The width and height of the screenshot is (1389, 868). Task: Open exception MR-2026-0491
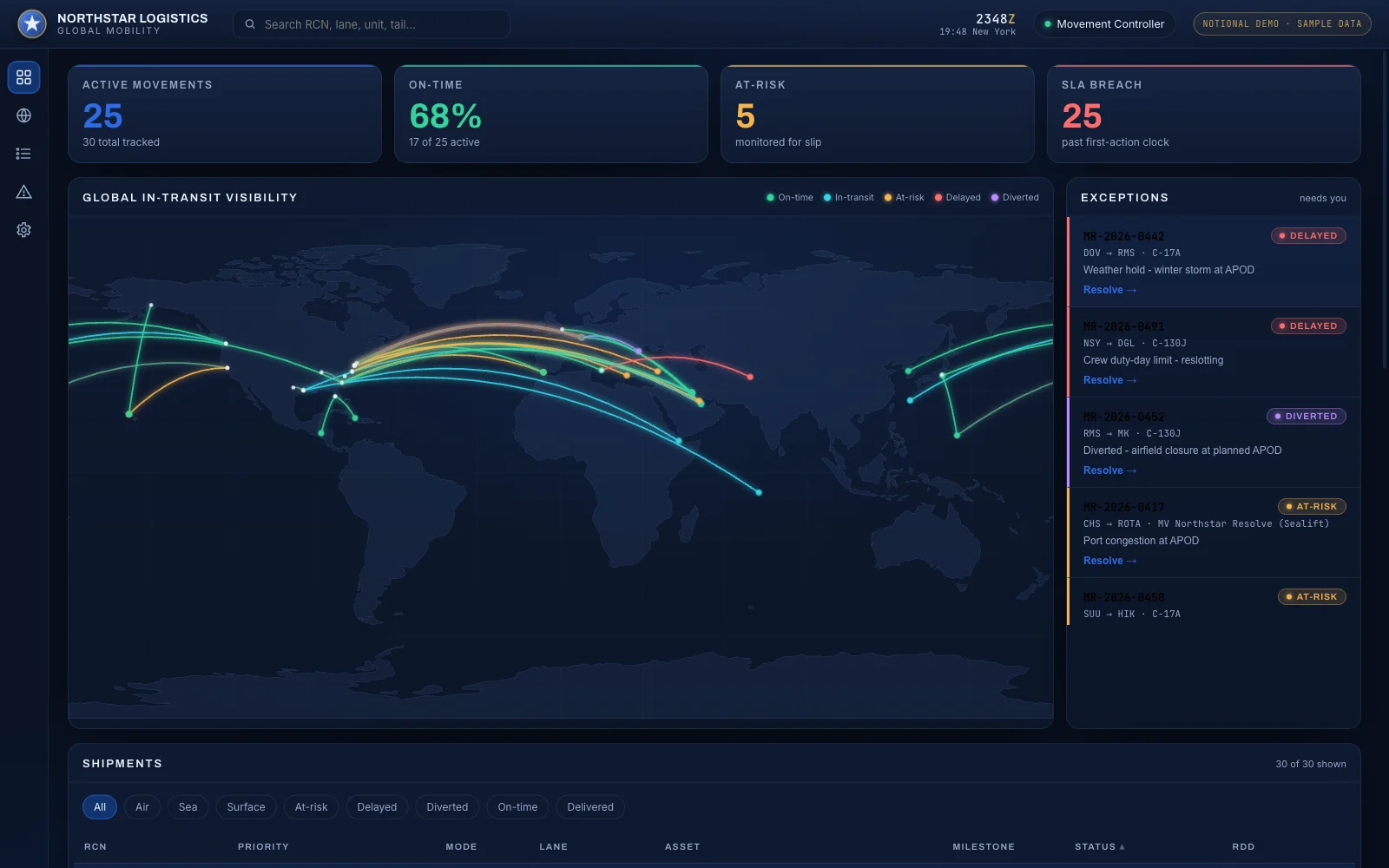pos(1214,352)
